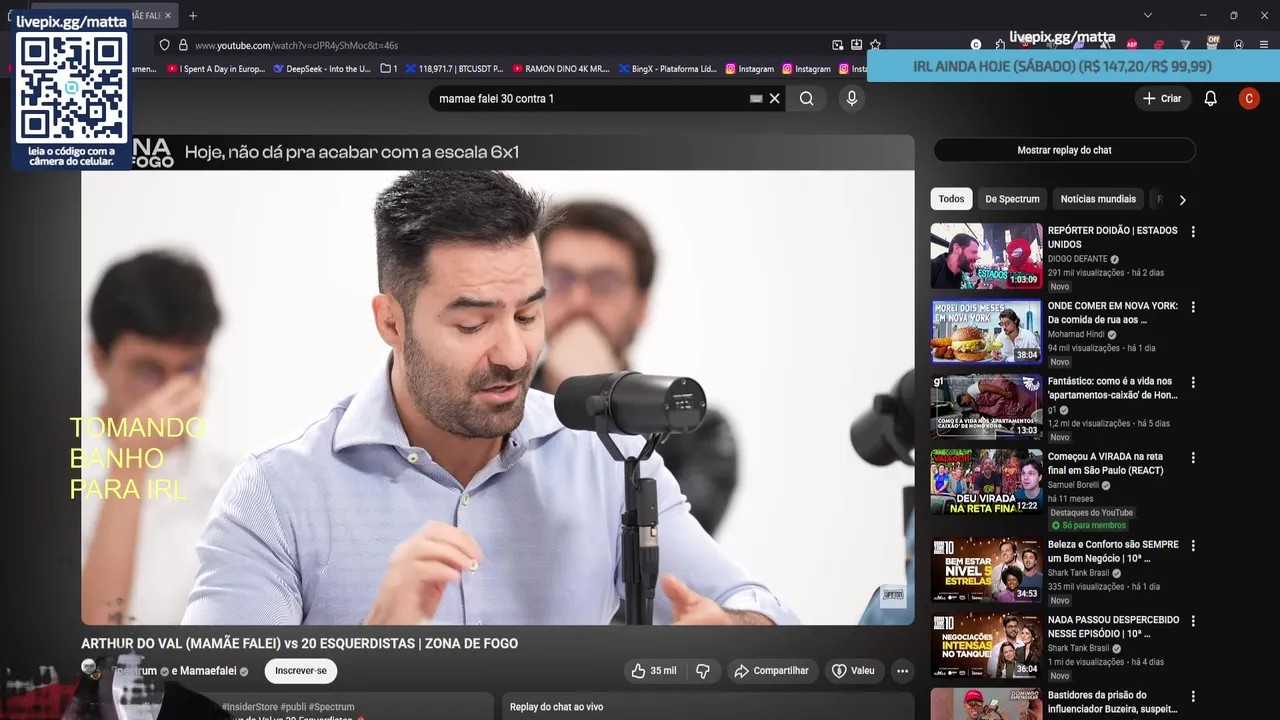Bookmark this page with the star icon

tap(875, 45)
